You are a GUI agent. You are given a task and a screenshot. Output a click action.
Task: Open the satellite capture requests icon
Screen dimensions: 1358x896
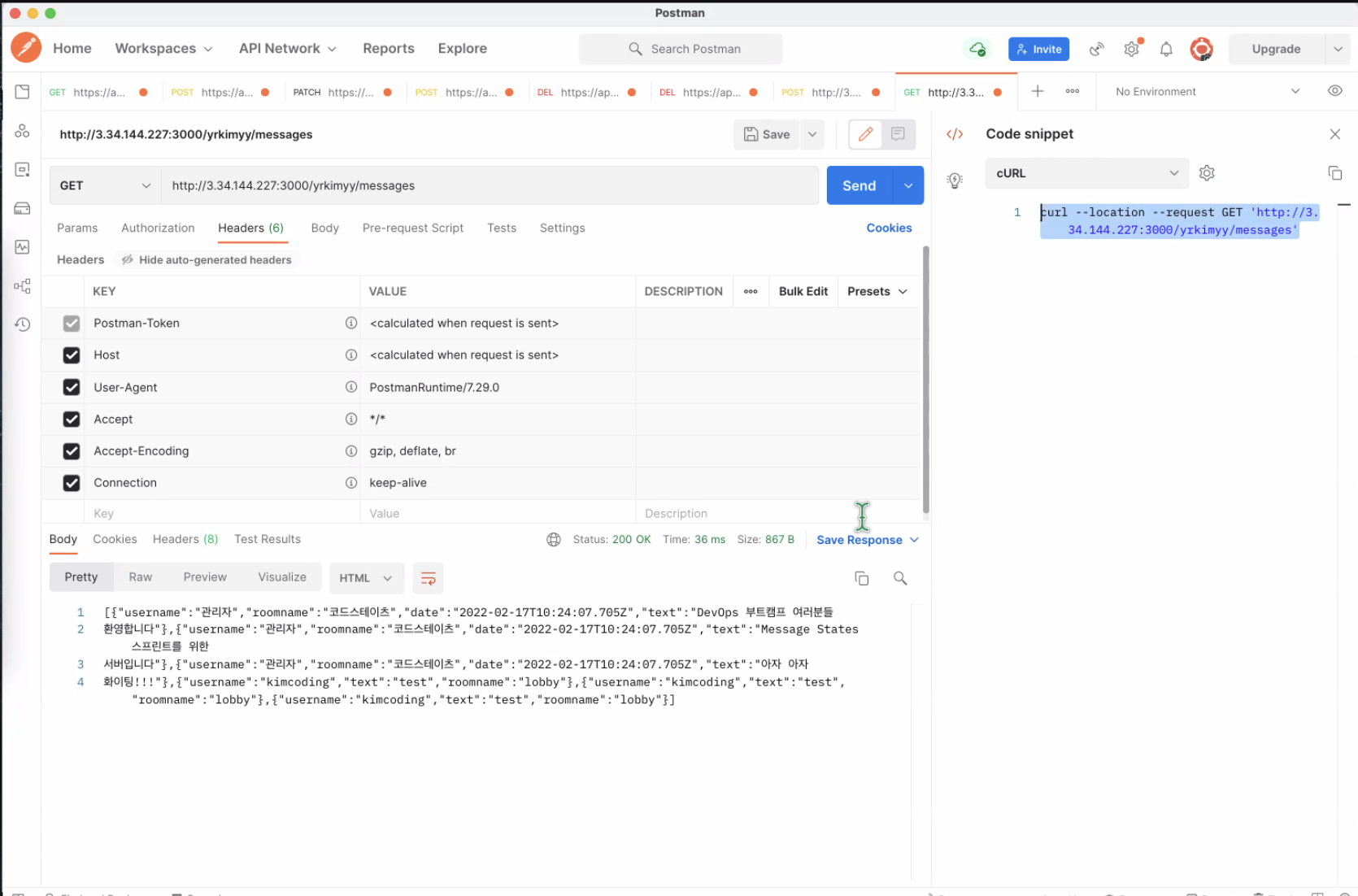pyautogui.click(x=1097, y=49)
